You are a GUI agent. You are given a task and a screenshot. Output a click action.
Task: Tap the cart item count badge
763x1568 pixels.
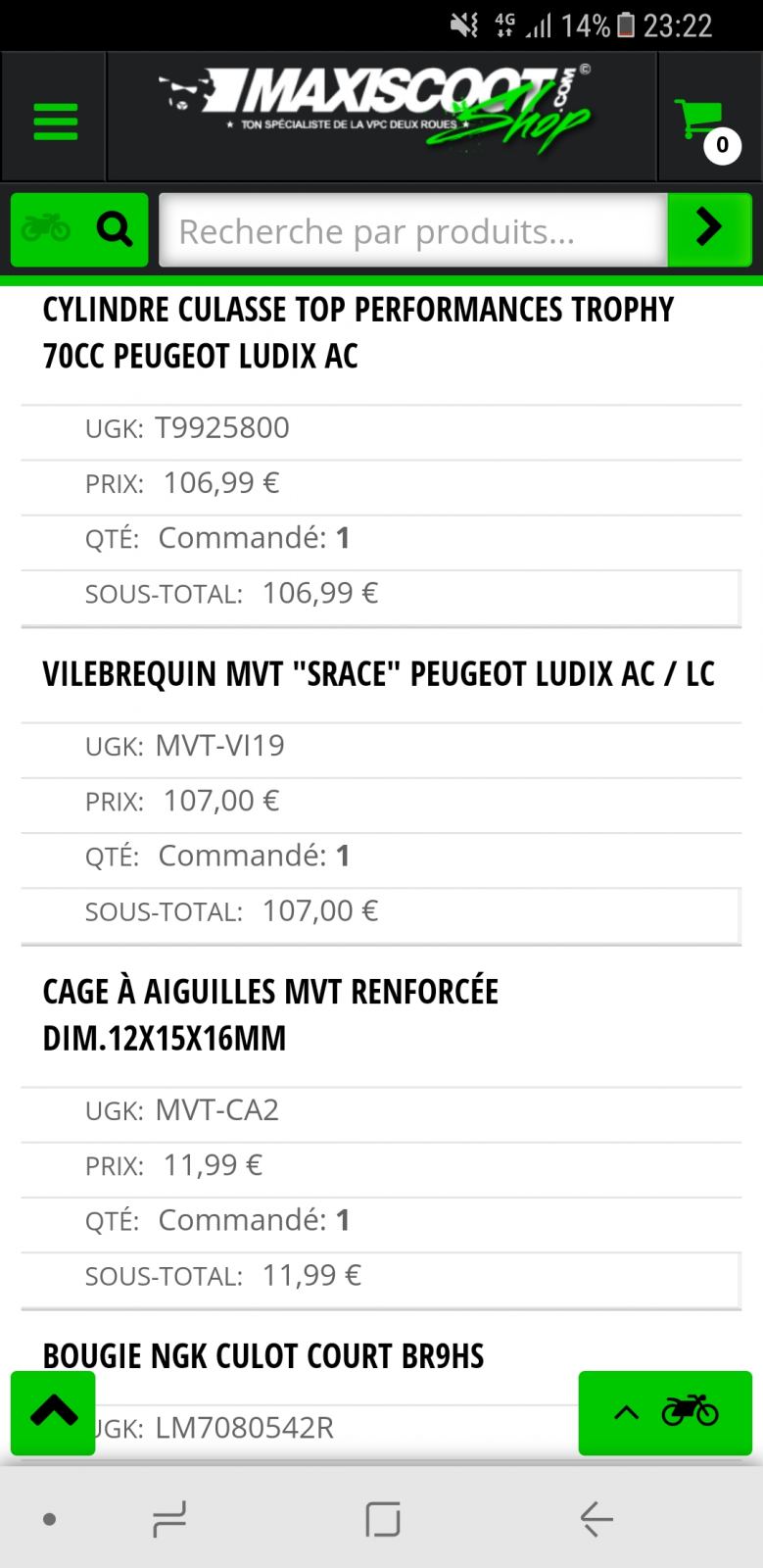click(x=722, y=145)
